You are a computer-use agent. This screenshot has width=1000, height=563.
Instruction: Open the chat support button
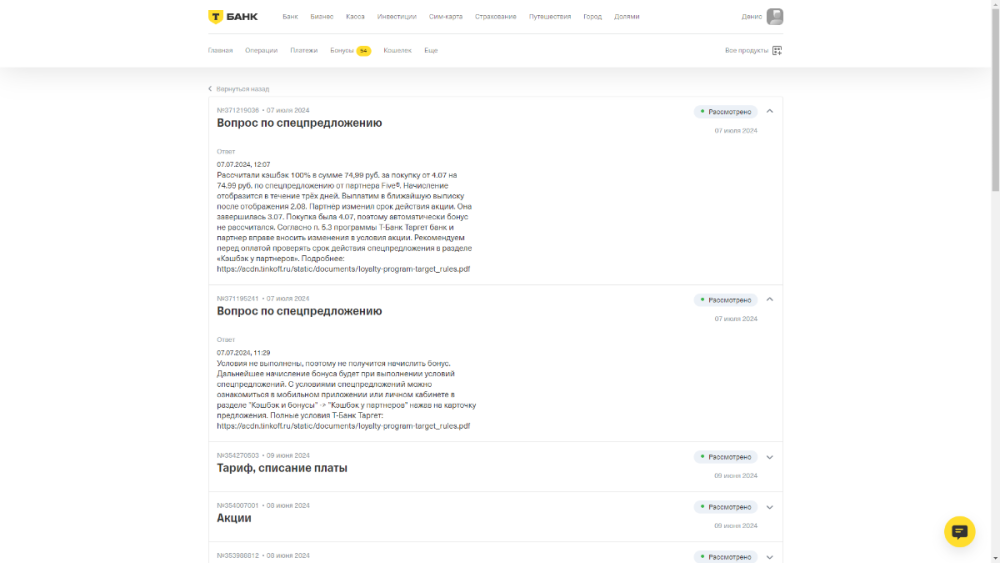(x=959, y=531)
